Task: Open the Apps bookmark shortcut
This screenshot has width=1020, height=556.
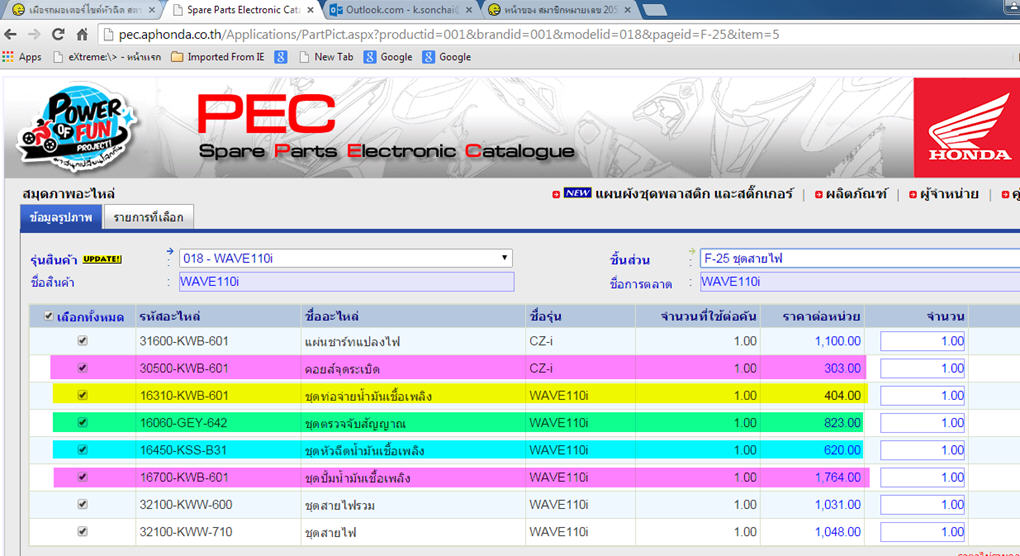Action: 22,57
